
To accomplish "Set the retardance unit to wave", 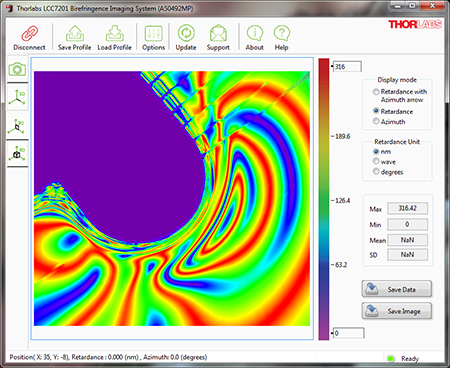I will coord(376,161).
